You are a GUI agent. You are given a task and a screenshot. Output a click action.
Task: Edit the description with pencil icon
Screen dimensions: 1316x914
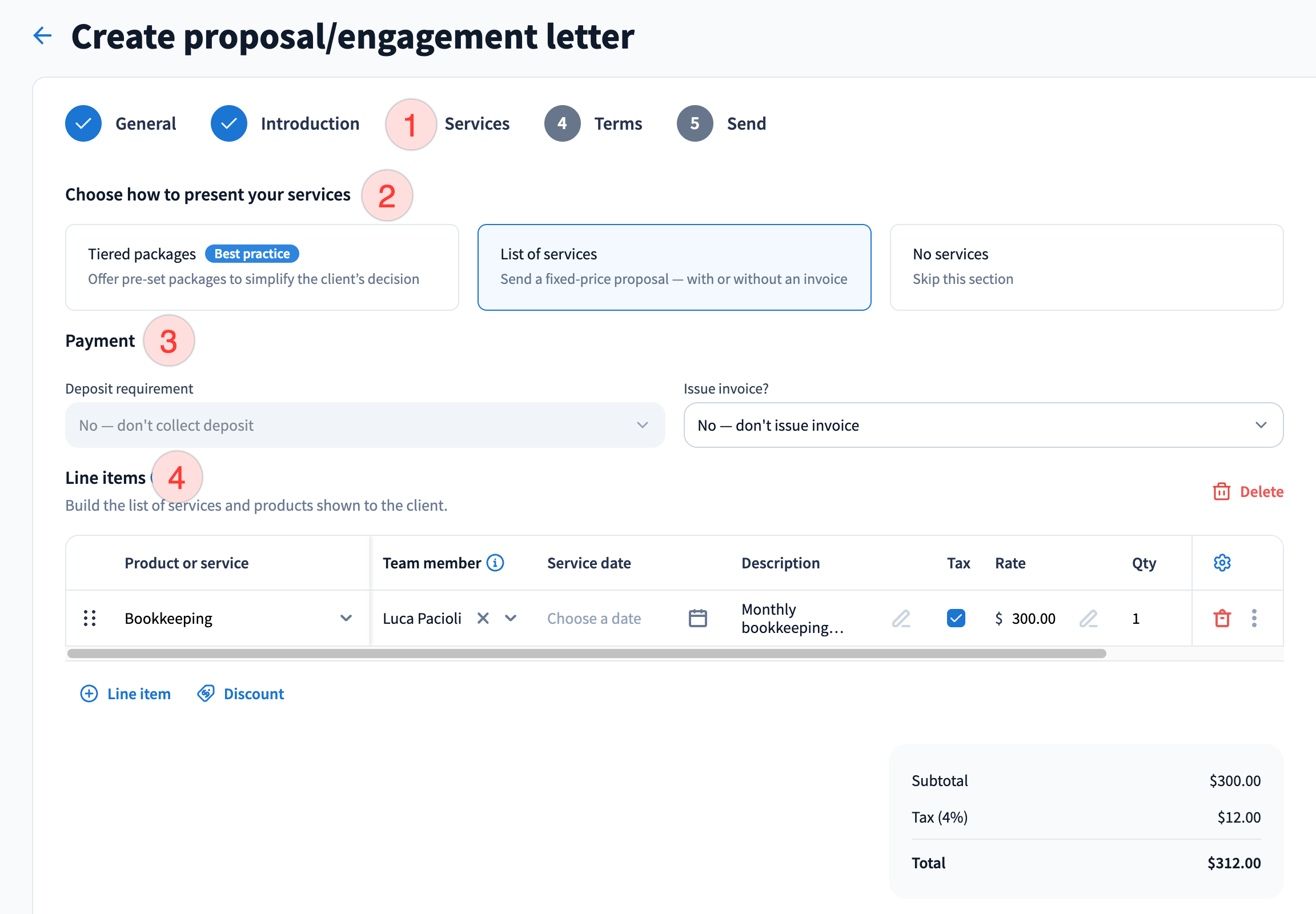coord(901,618)
